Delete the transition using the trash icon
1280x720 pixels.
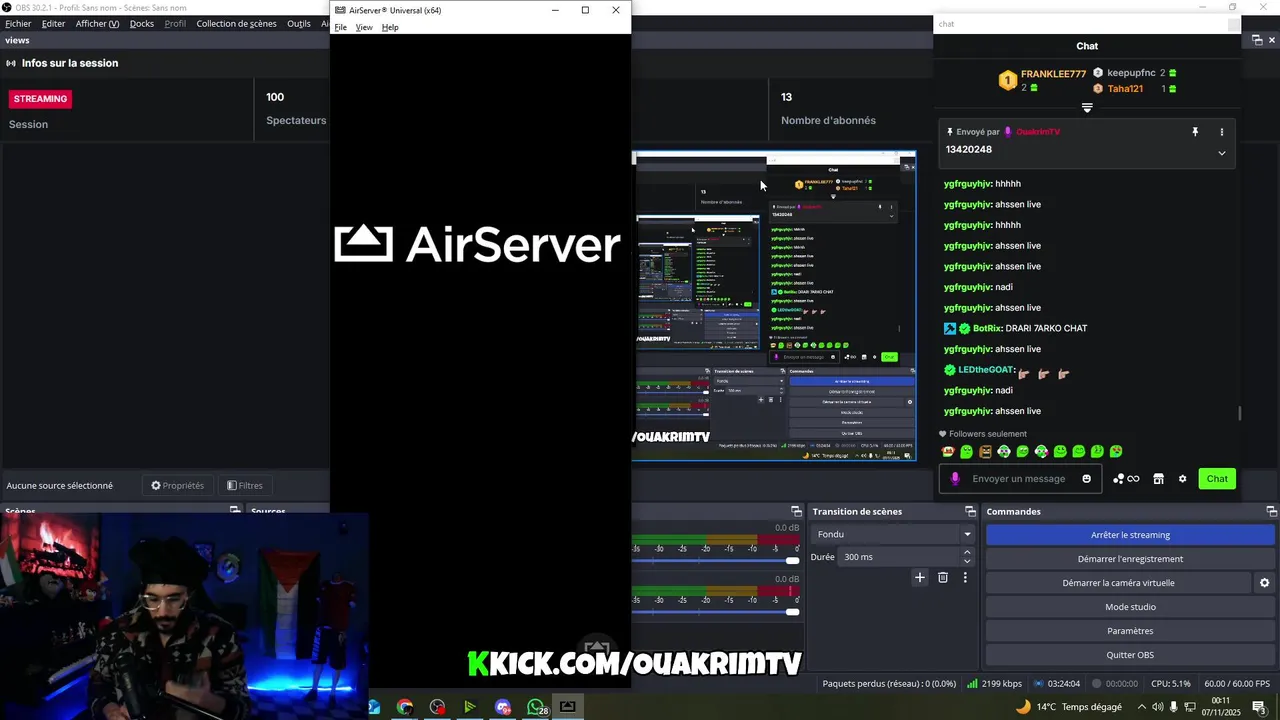click(943, 577)
